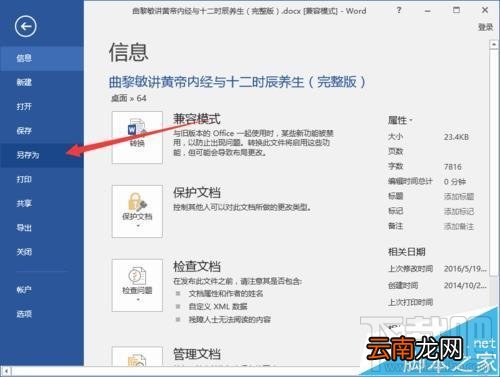Click the 登录 sign-in link

click(485, 27)
